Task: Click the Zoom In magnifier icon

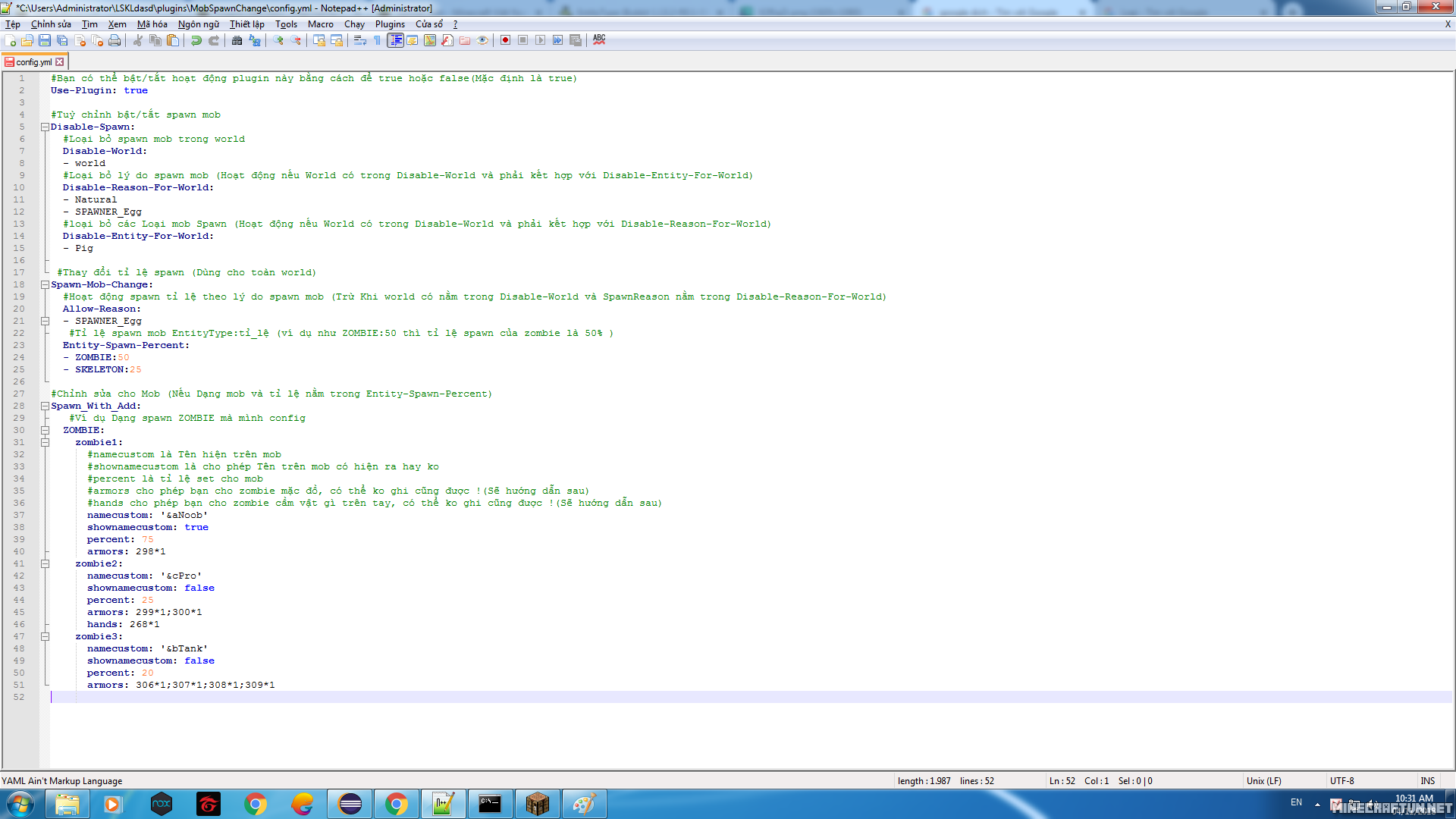Action: (278, 40)
